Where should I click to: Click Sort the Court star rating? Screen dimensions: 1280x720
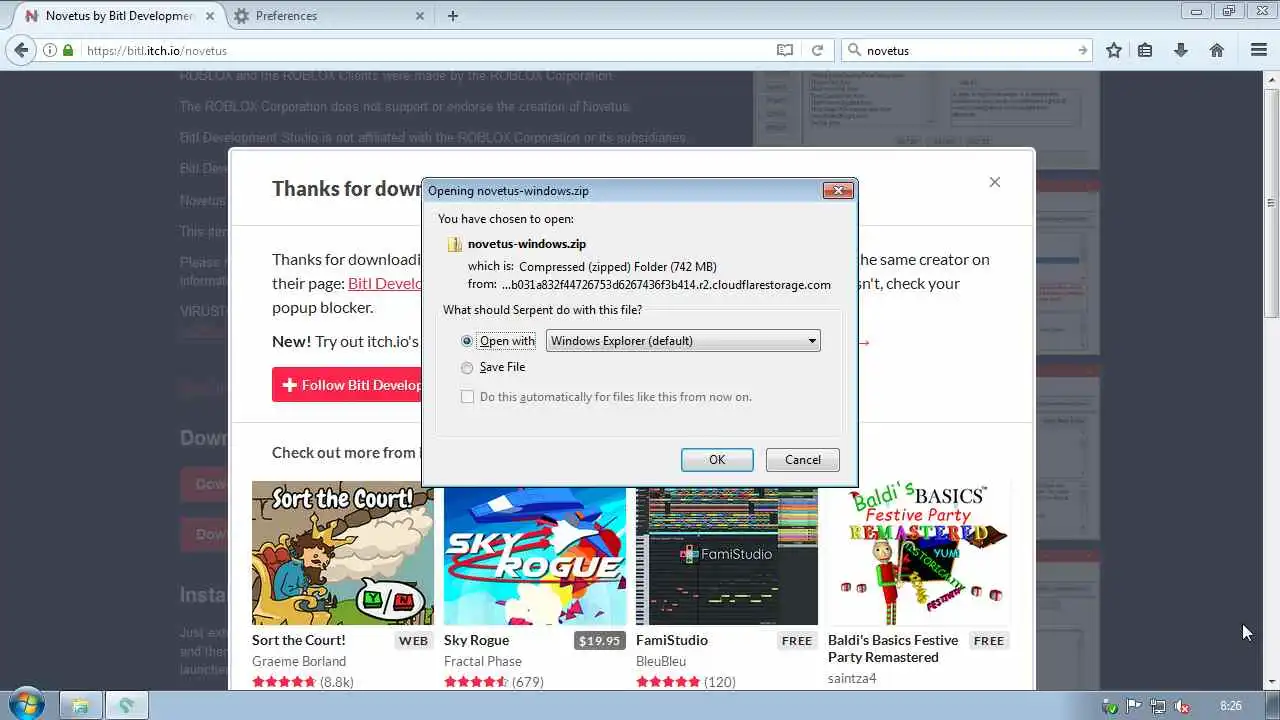point(284,682)
